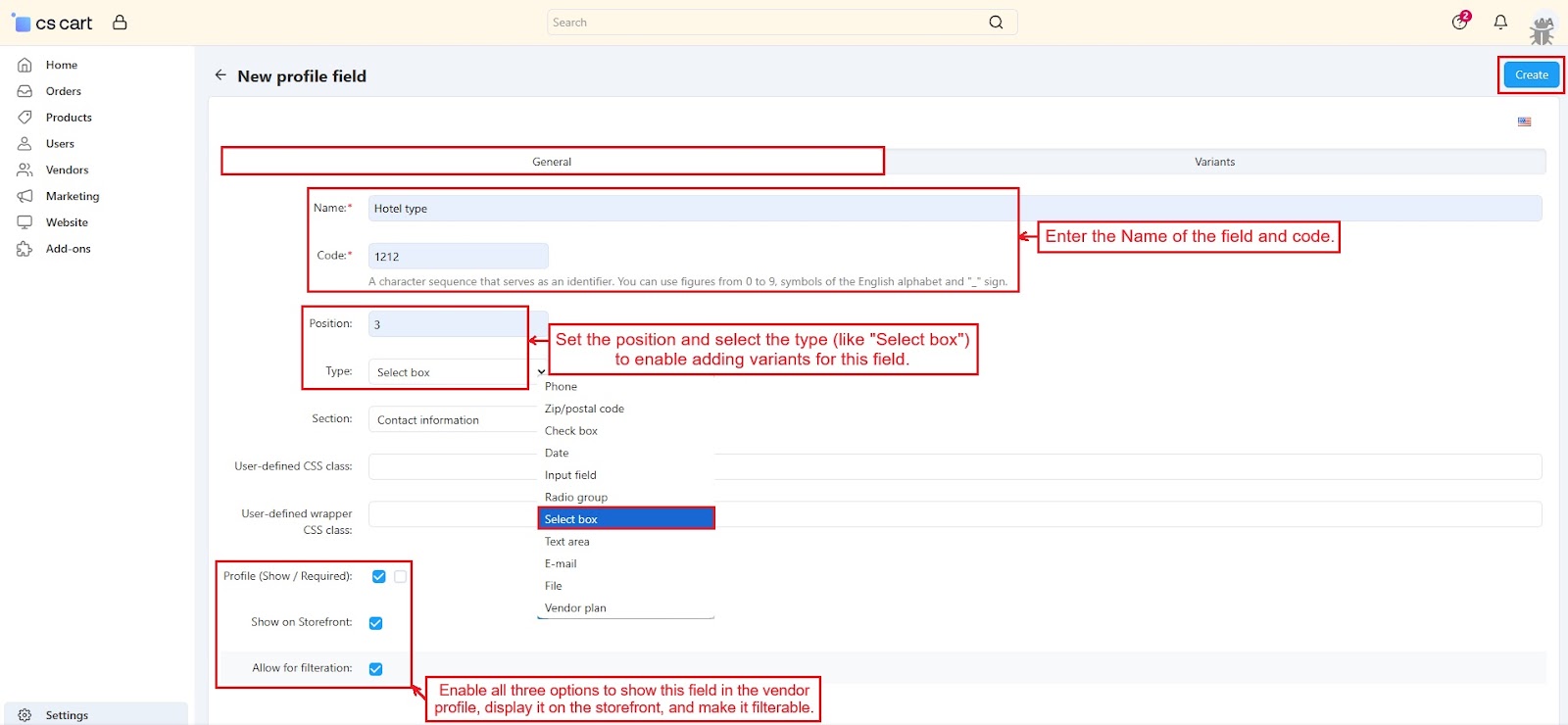Switch to the Variants tab

1214,162
